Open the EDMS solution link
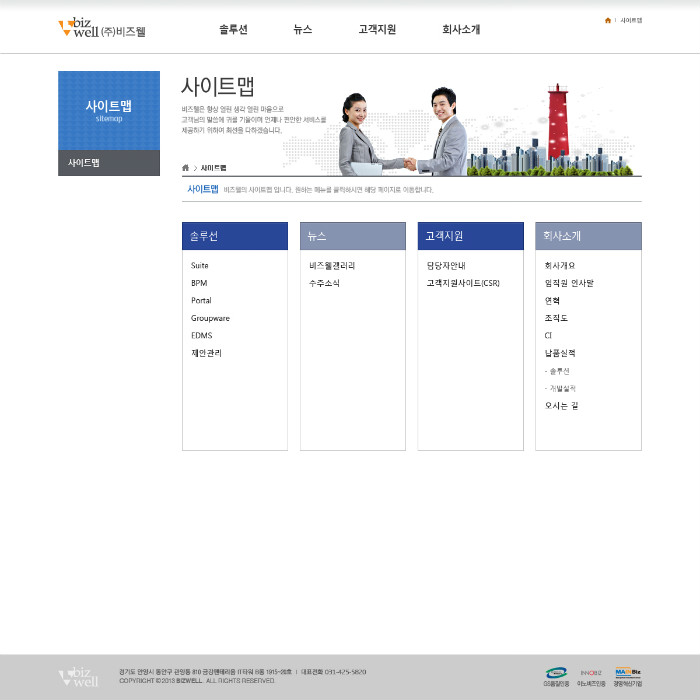 [x=202, y=336]
